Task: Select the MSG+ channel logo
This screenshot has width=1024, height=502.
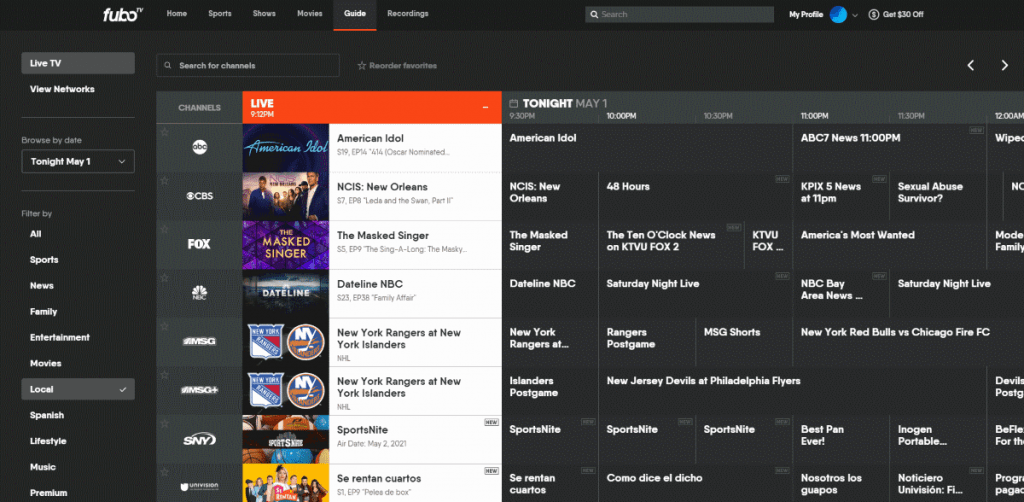Action: pos(199,390)
